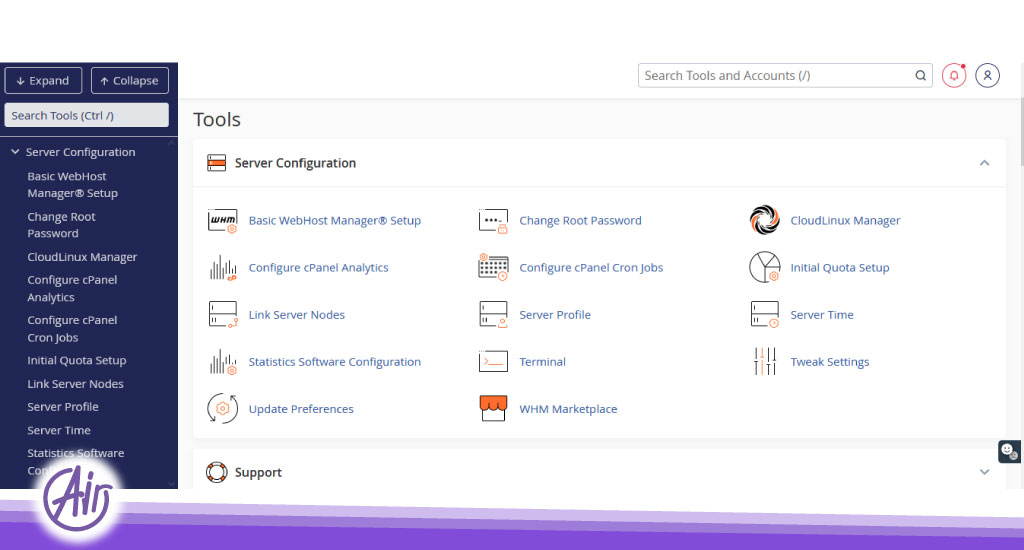
Task: Open the user account menu icon
Action: (987, 76)
